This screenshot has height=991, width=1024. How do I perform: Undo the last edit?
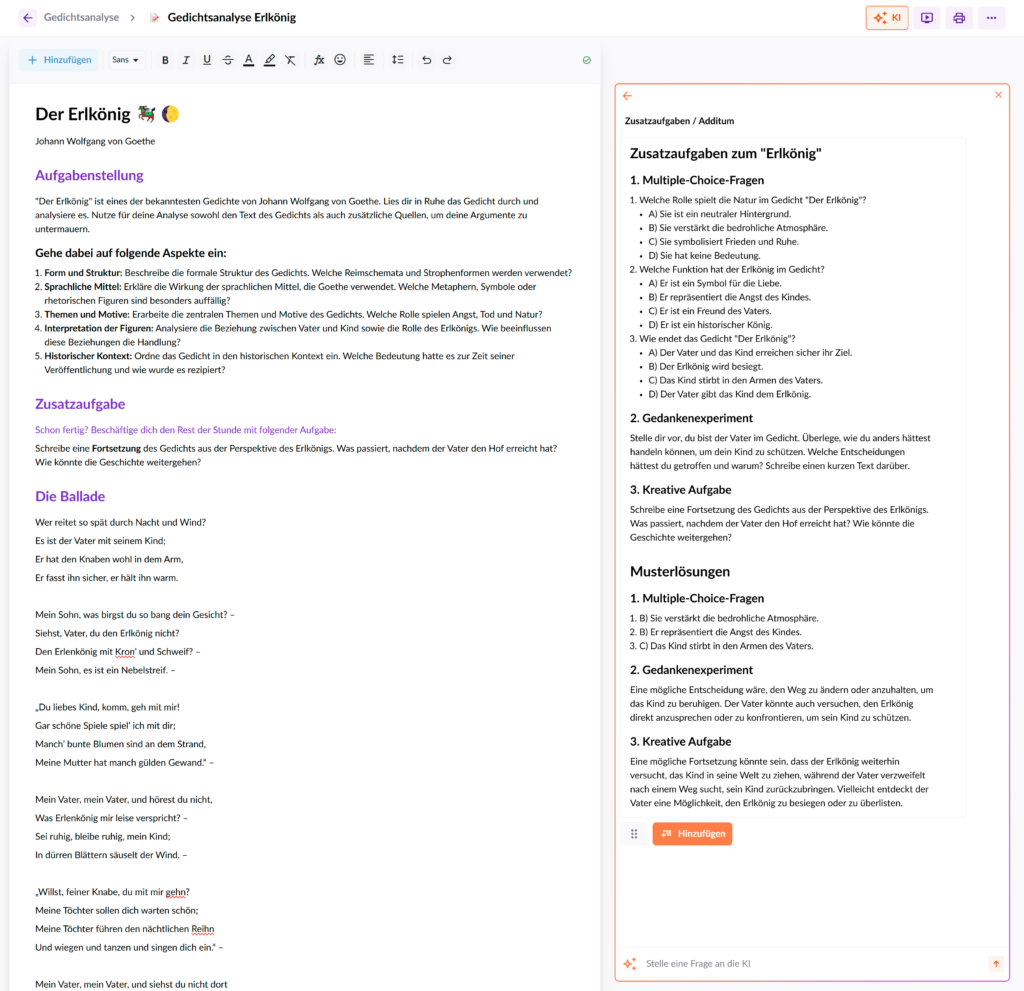(x=427, y=60)
